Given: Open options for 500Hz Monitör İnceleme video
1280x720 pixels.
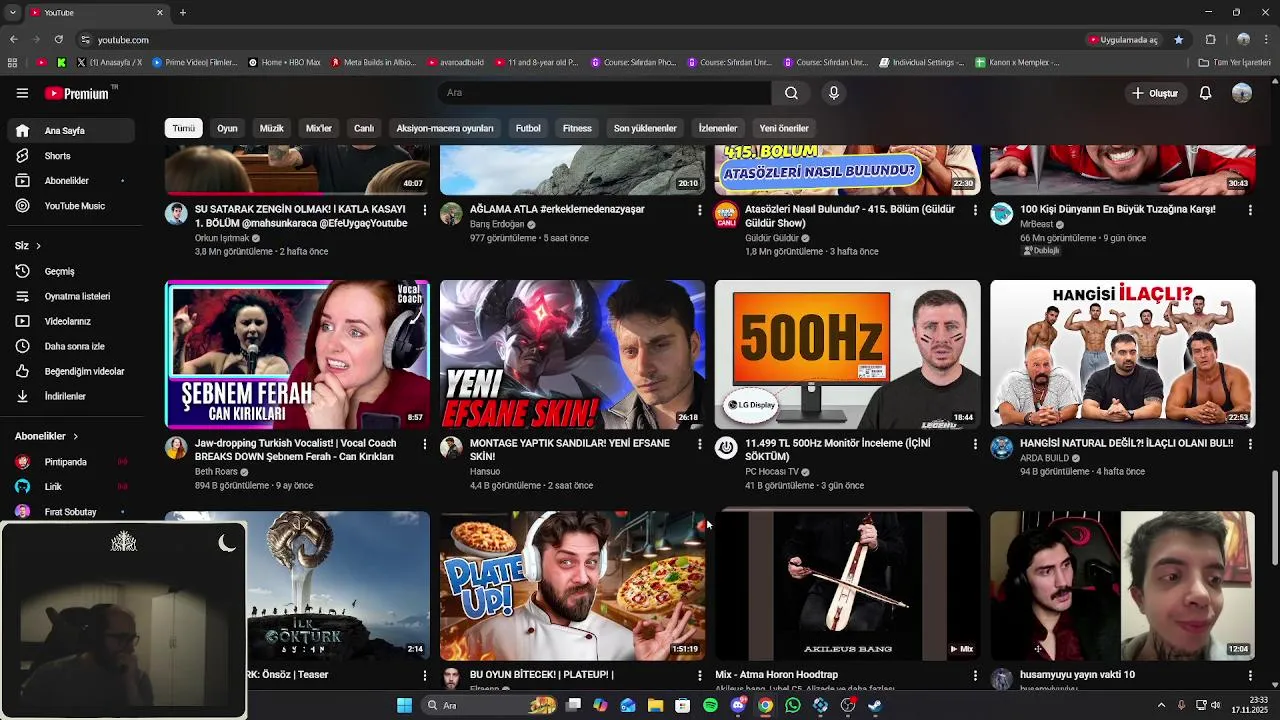Looking at the screenshot, I should [975, 444].
